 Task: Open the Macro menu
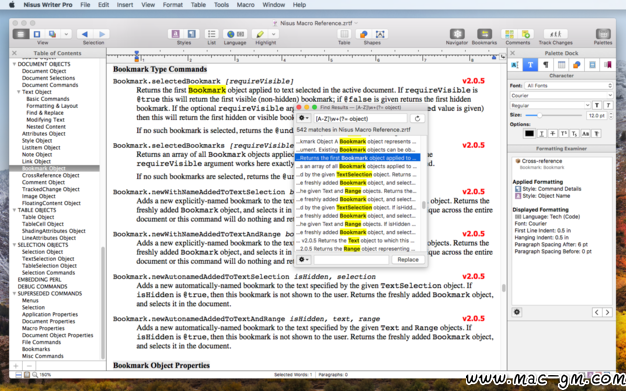click(x=245, y=5)
